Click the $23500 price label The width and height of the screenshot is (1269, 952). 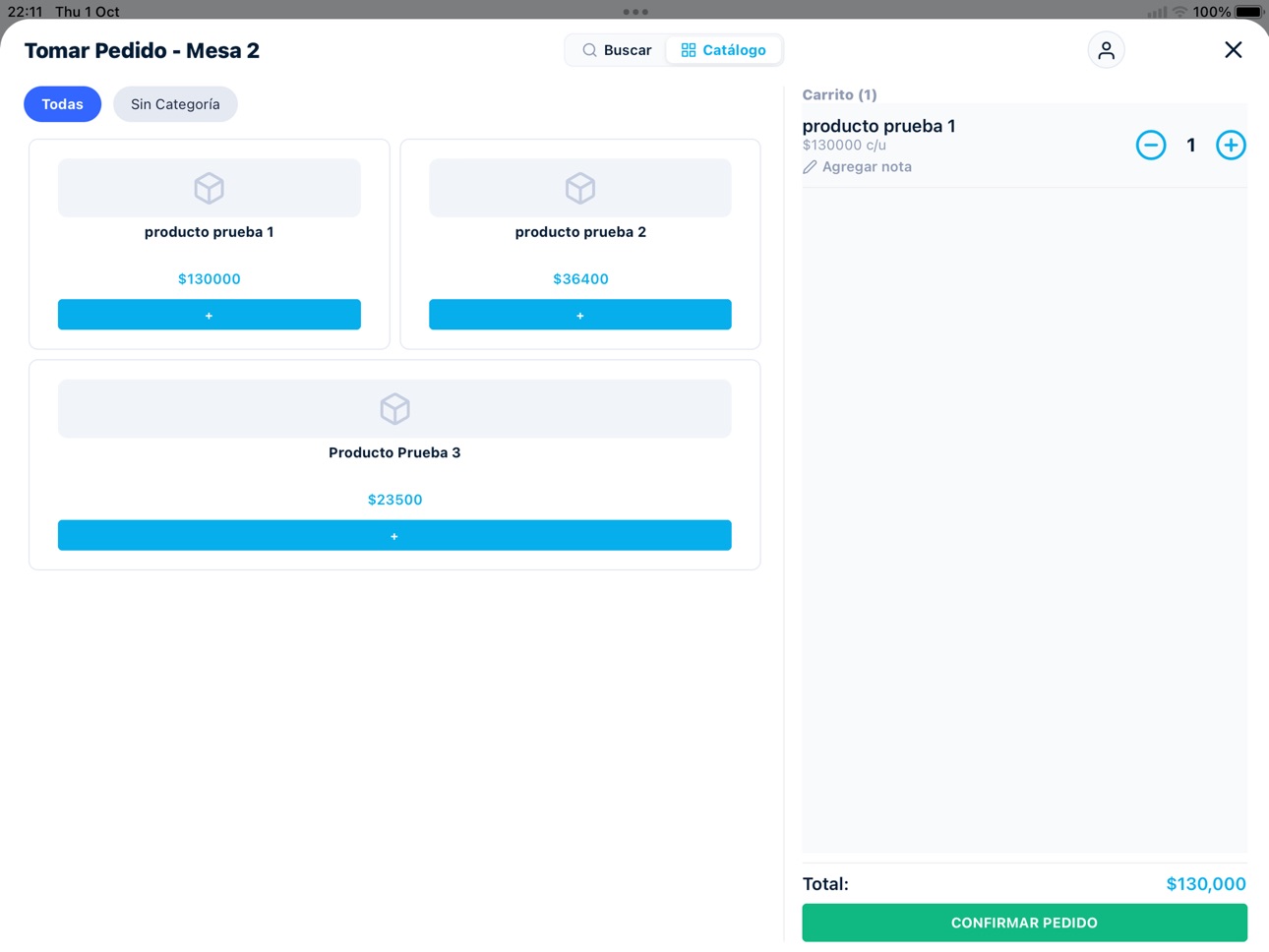394,500
